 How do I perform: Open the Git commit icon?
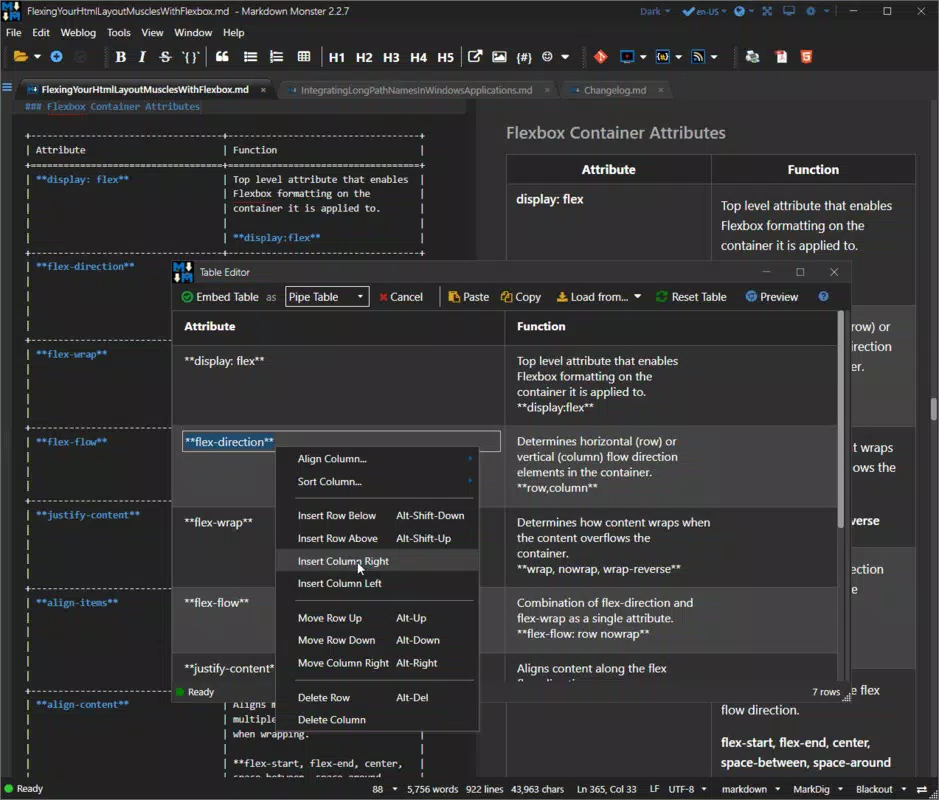coord(601,57)
